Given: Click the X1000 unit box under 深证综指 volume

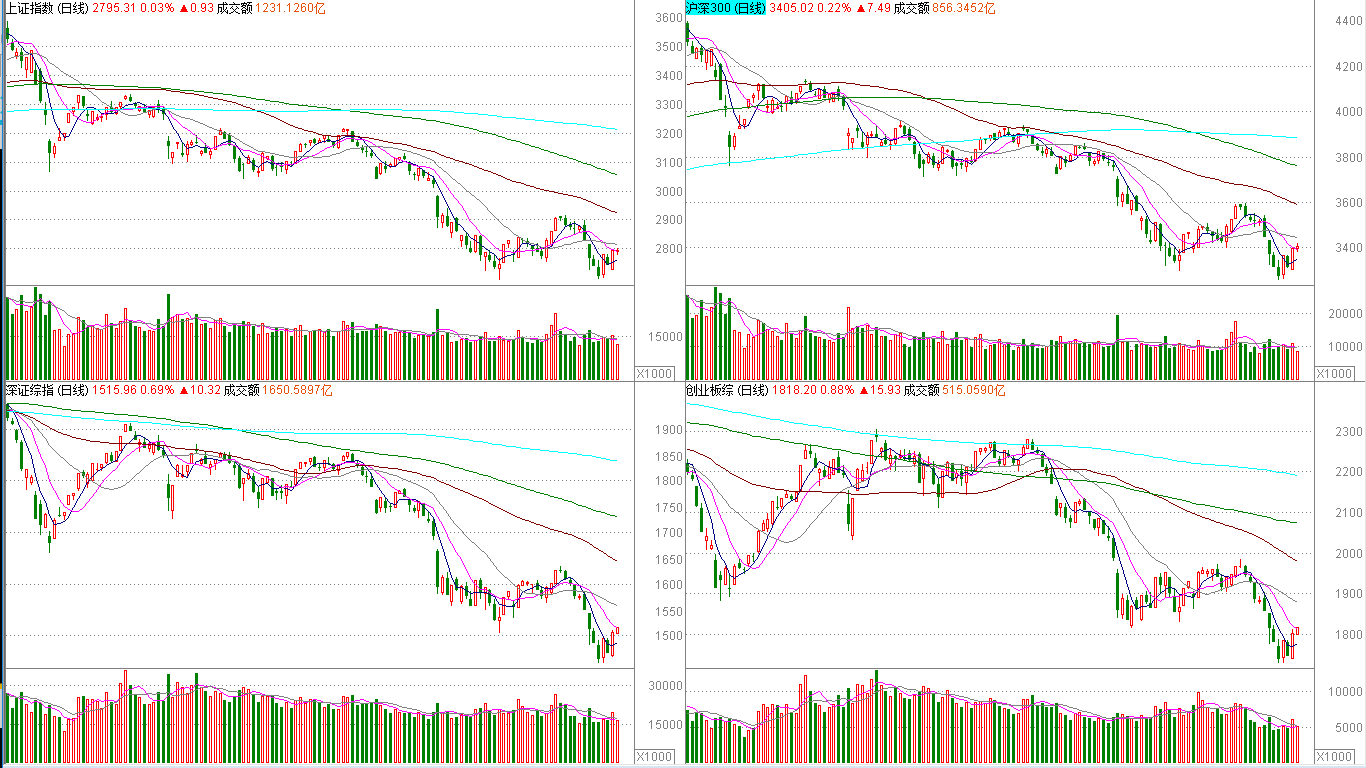Looking at the screenshot, I should 656,757.
